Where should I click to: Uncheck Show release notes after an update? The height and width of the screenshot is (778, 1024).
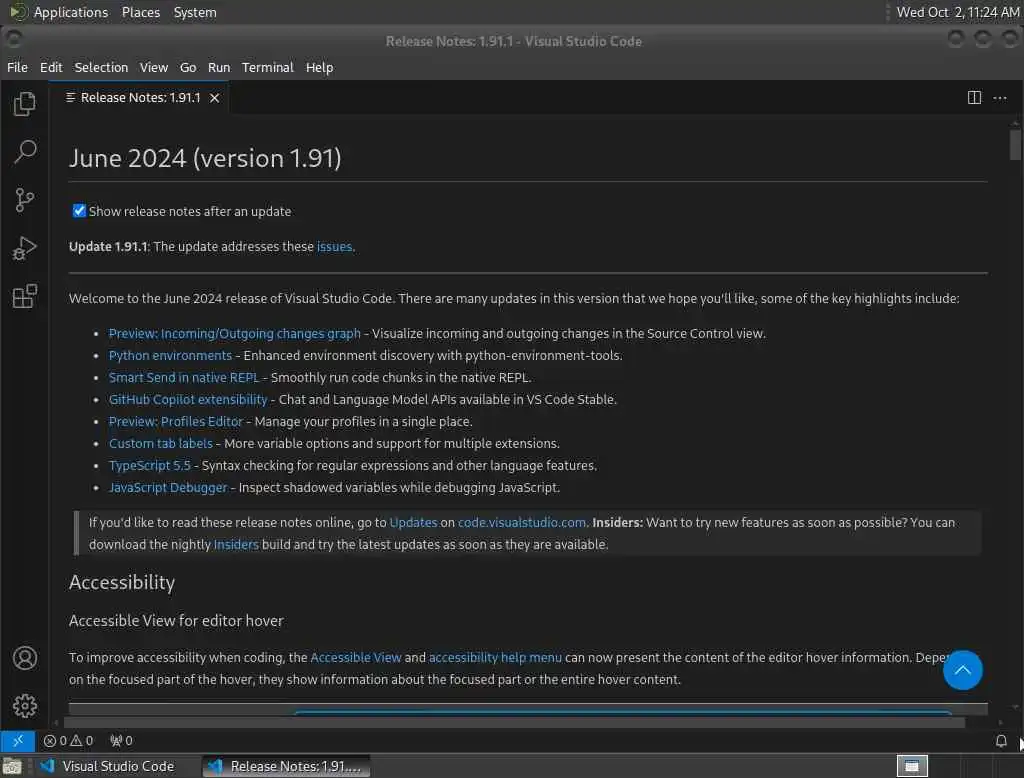click(79, 211)
